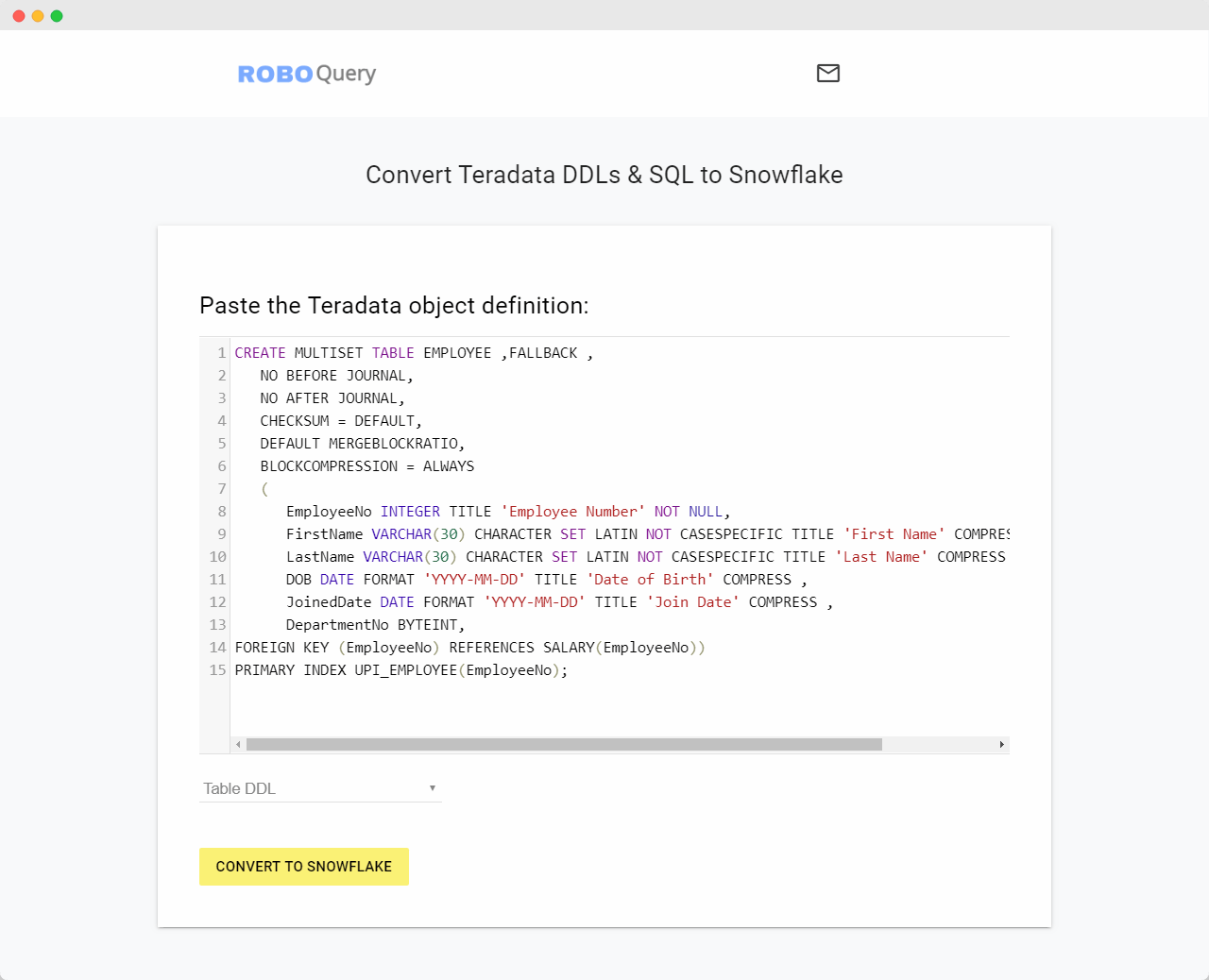Expand the object type selector under the editor
Viewport: 1209px width, 980px height.
pyautogui.click(x=320, y=788)
